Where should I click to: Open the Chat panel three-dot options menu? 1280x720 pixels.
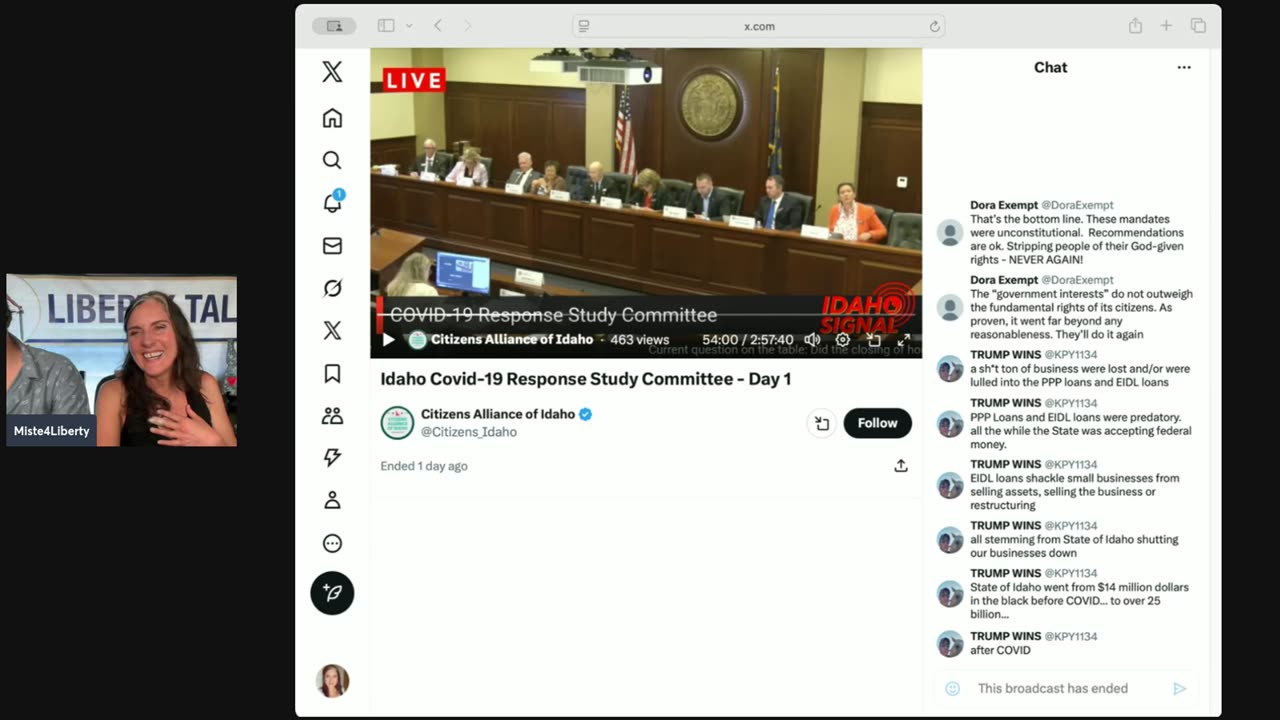(x=1184, y=67)
